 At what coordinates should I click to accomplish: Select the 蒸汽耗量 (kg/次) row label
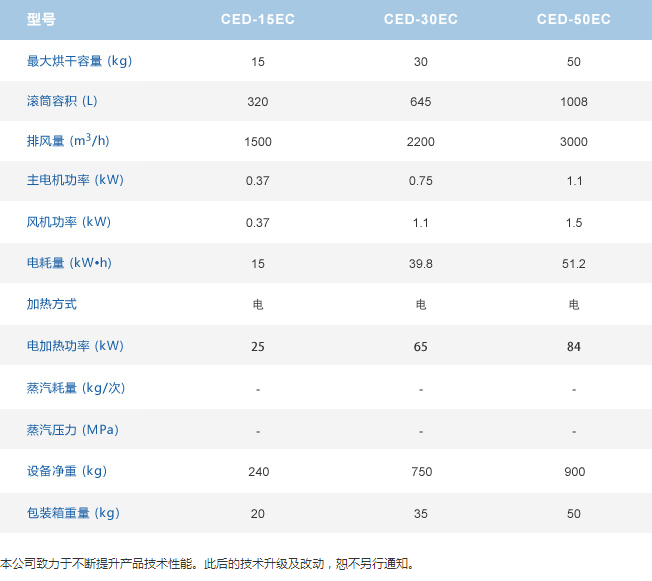[76, 387]
